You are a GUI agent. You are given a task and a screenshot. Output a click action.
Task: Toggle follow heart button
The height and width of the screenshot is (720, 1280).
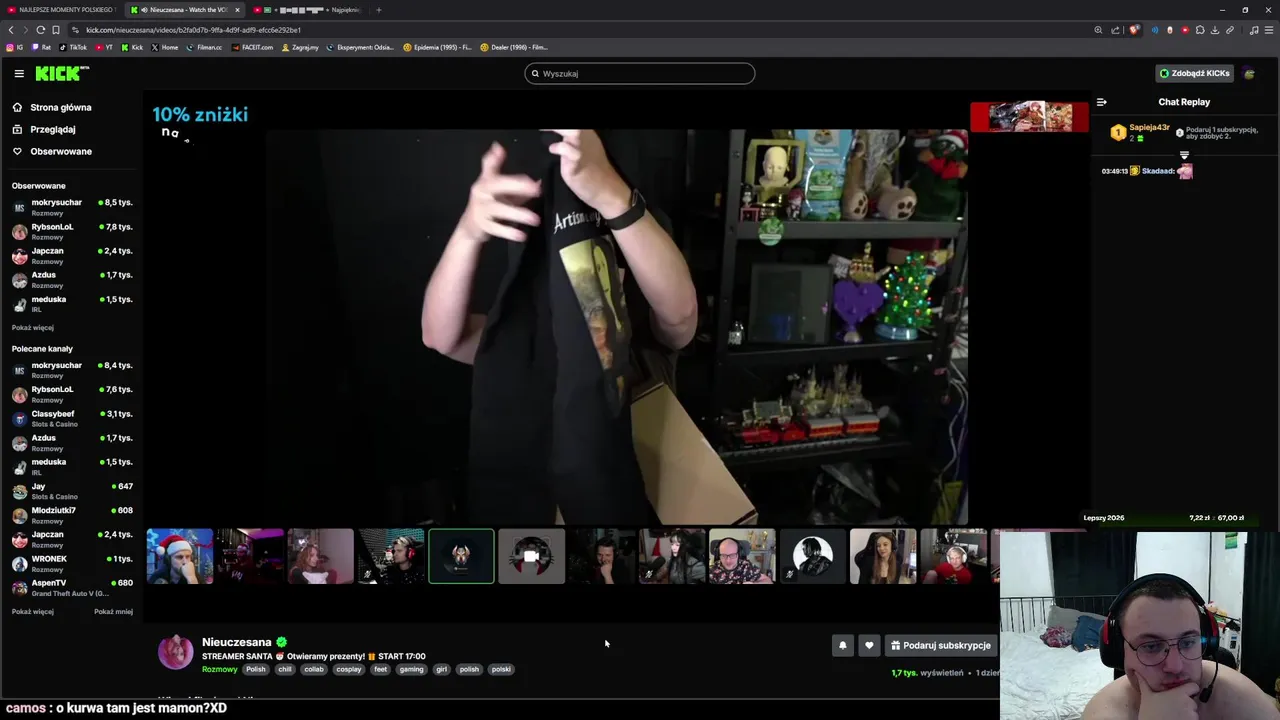pyautogui.click(x=869, y=645)
